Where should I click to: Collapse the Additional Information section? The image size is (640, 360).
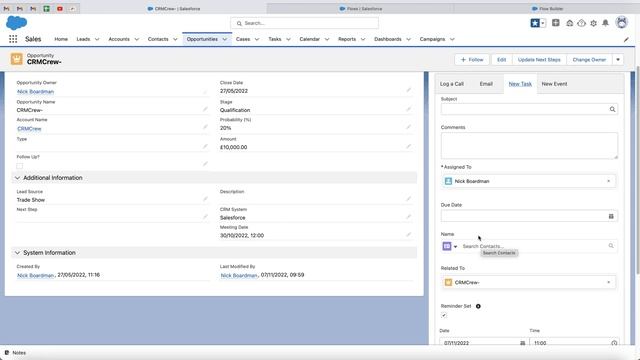point(17,178)
